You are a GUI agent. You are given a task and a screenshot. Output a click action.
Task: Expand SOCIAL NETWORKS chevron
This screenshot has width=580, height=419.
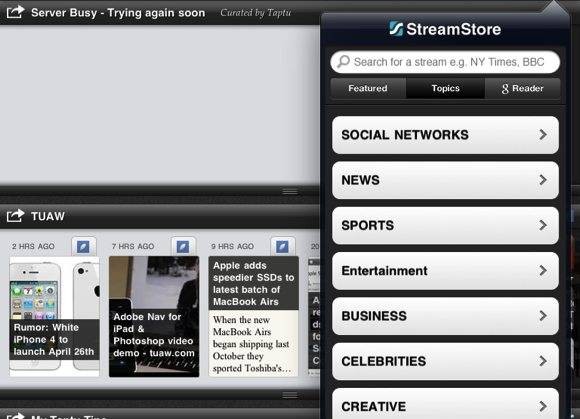[x=543, y=135]
